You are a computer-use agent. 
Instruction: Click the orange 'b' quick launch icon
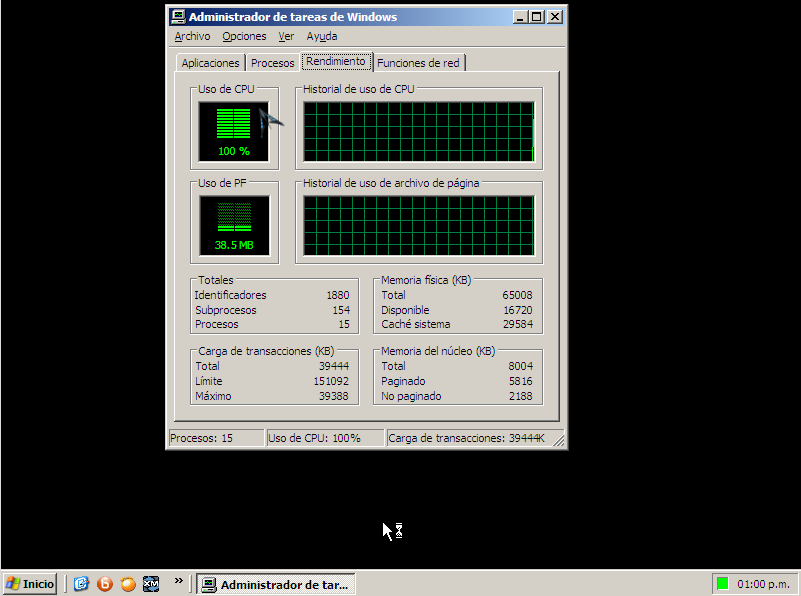105,584
